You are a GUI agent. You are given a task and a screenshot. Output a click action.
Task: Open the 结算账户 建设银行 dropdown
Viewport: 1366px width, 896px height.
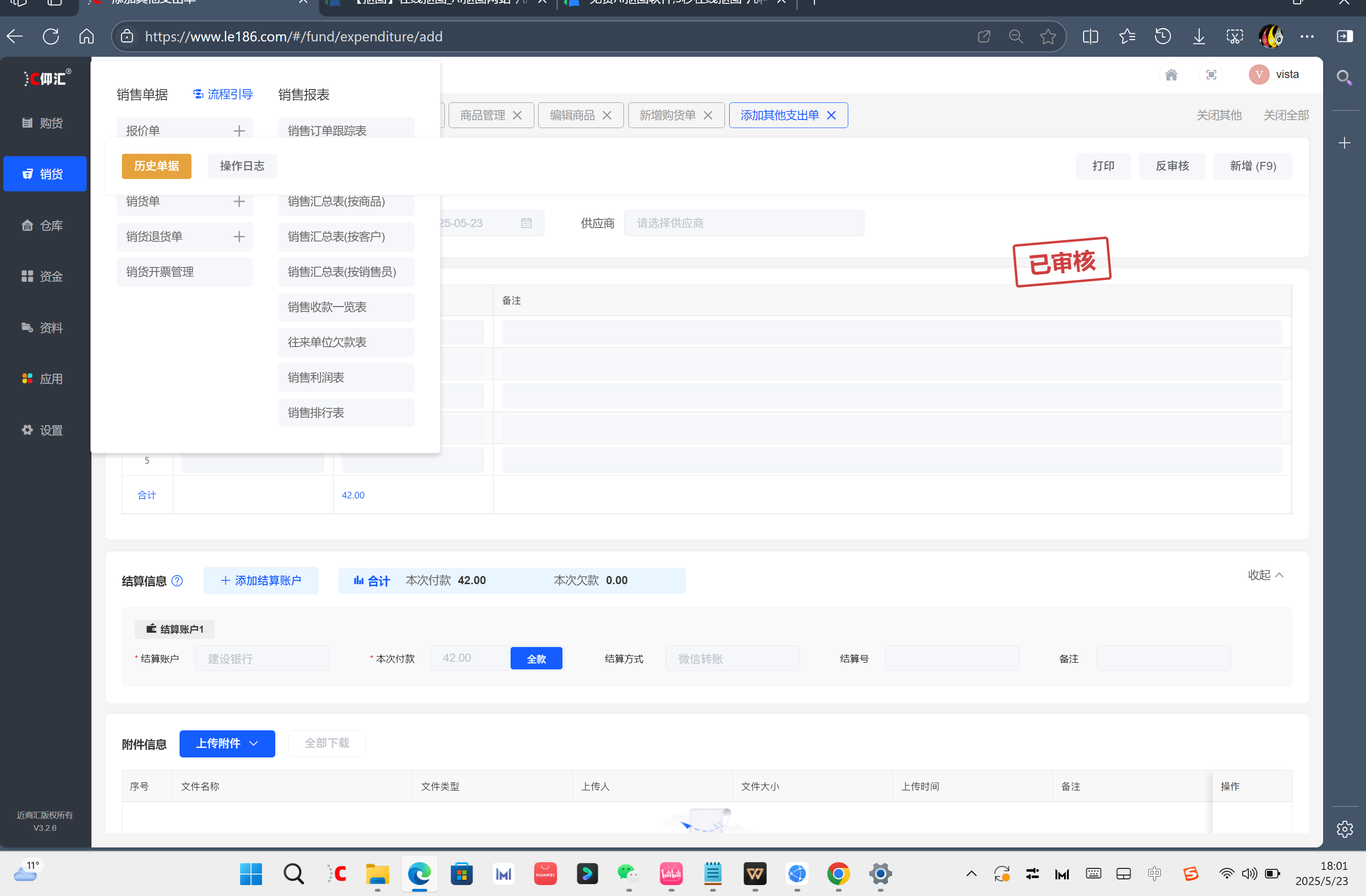point(262,658)
